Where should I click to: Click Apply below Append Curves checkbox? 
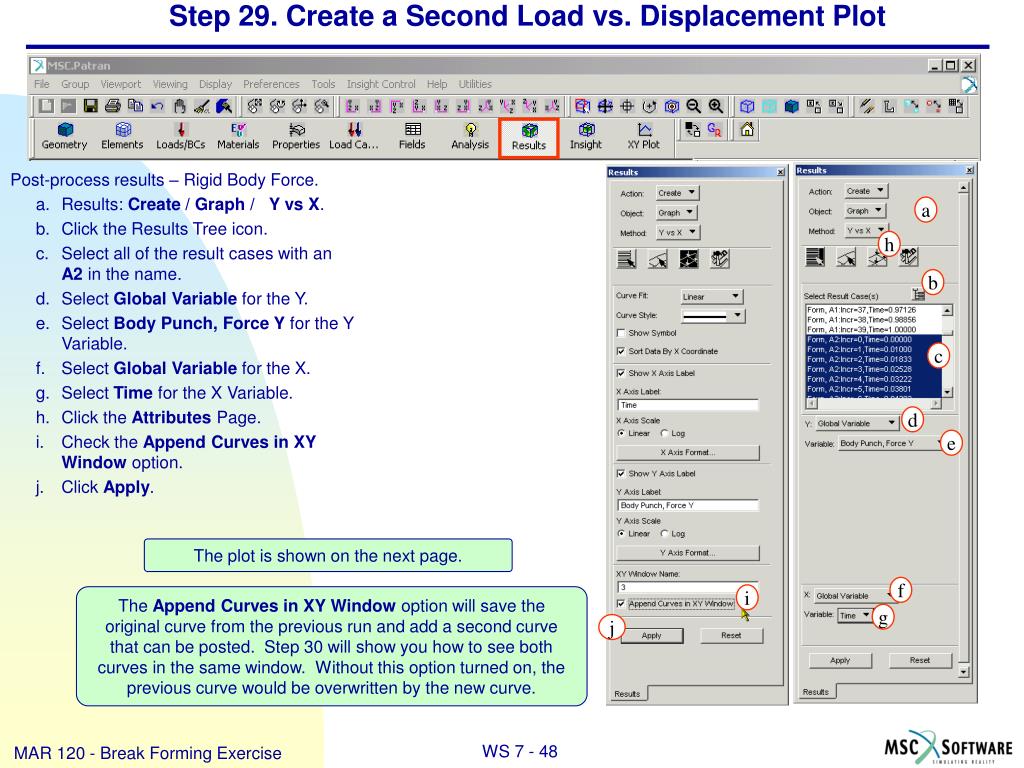pyautogui.click(x=652, y=635)
